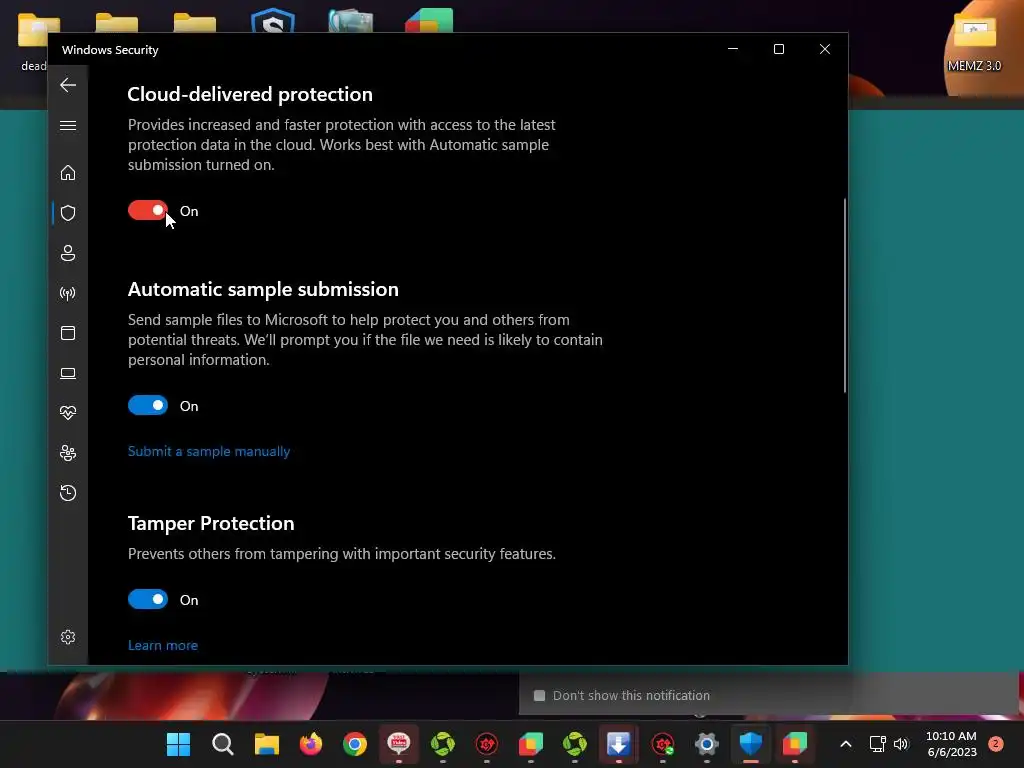Screen dimensions: 1024x768
Task: Open Device performance & health heart icon
Action: (x=68, y=413)
